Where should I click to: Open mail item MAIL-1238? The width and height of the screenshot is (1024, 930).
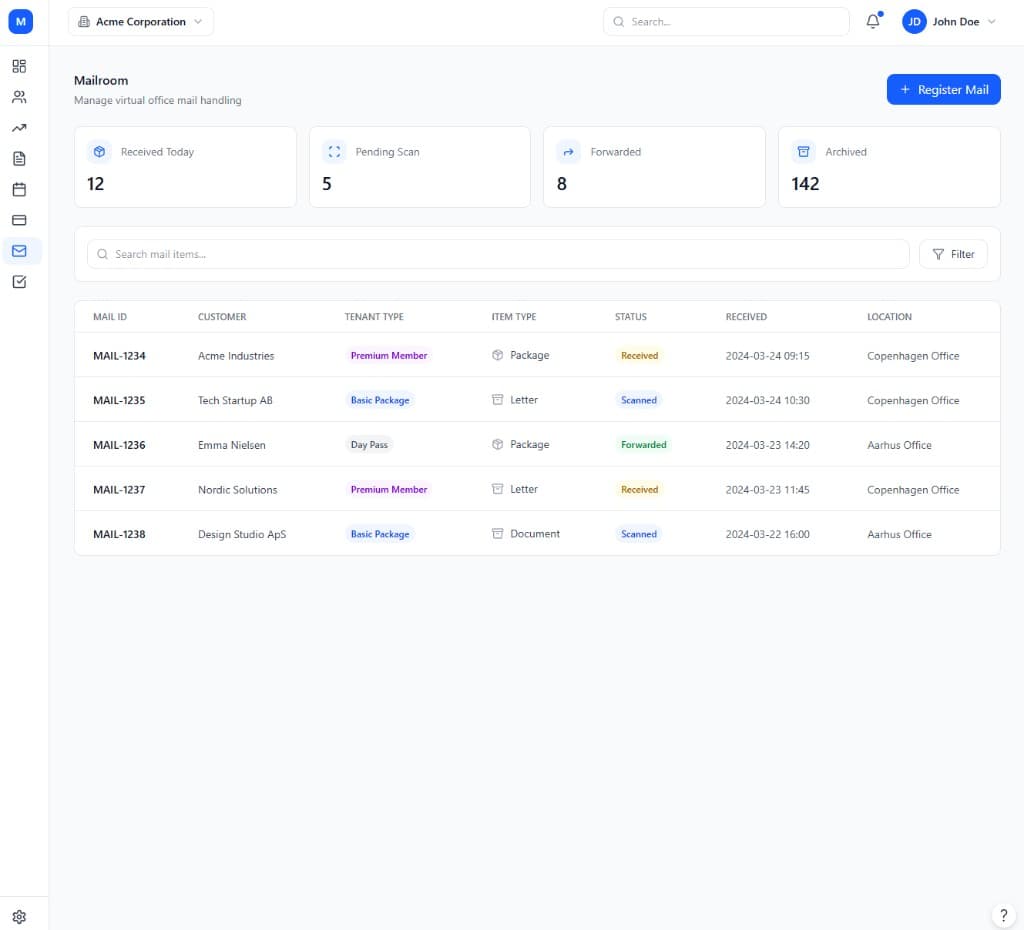[119, 534]
